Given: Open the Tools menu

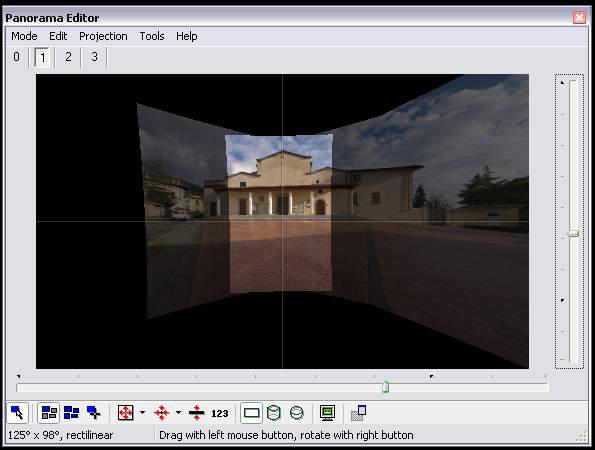Looking at the screenshot, I should pyautogui.click(x=152, y=36).
